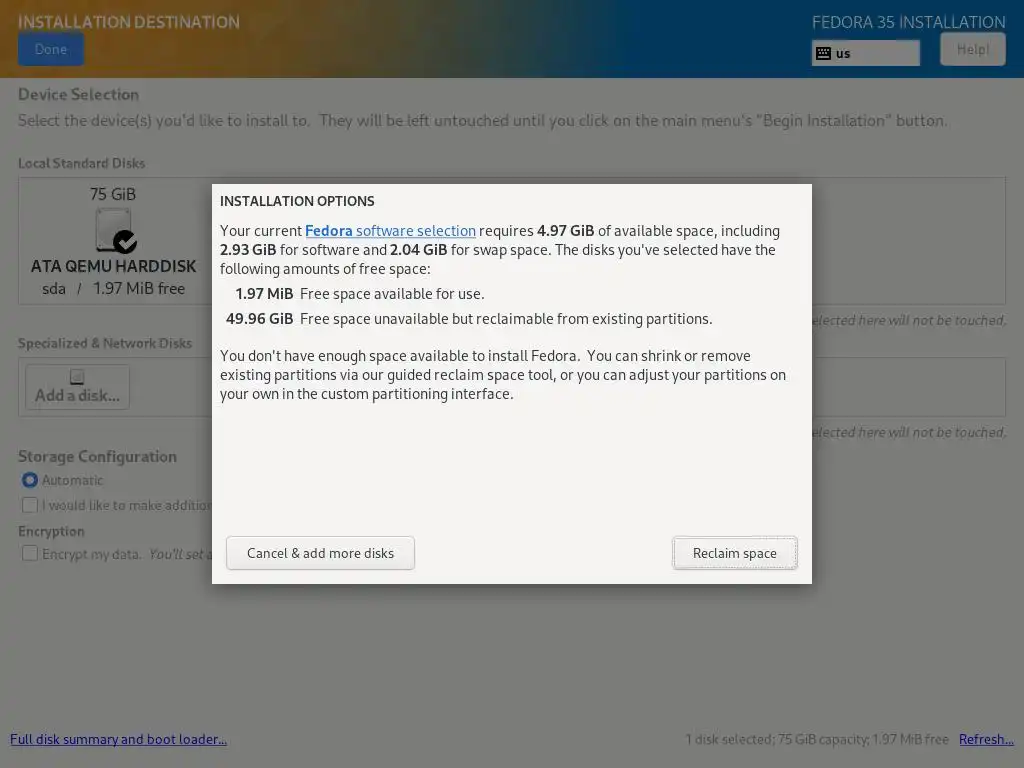Open the Help! button
The height and width of the screenshot is (768, 1024).
[x=972, y=50]
